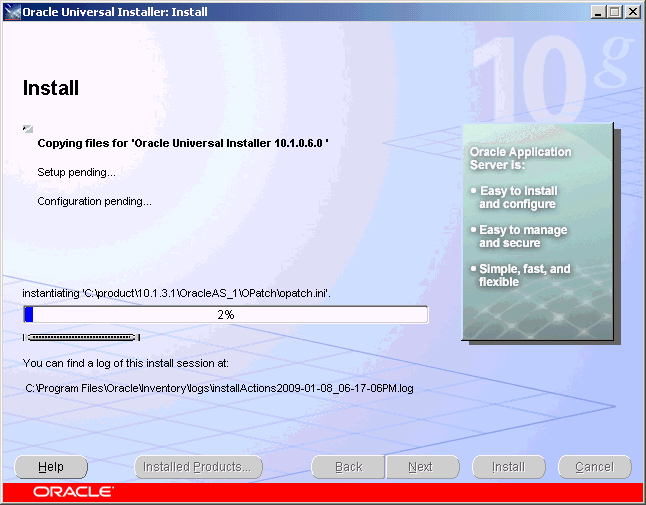Maximize the installer window
The image size is (646, 505).
coord(614,12)
